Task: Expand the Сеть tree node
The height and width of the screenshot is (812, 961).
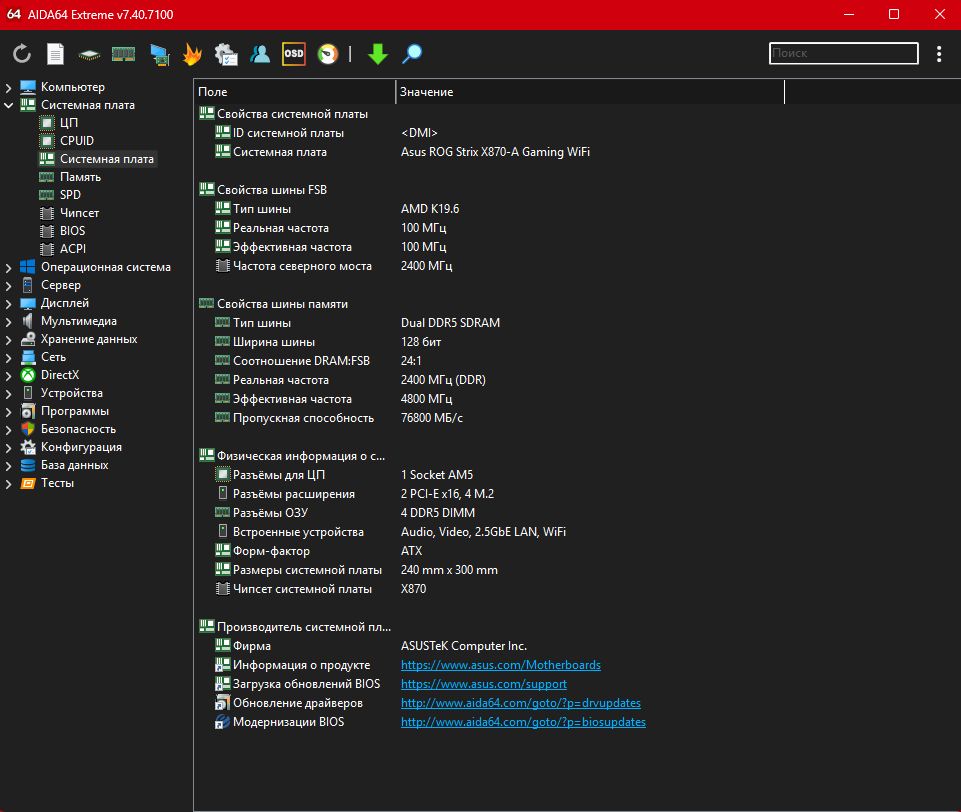Action: point(9,358)
